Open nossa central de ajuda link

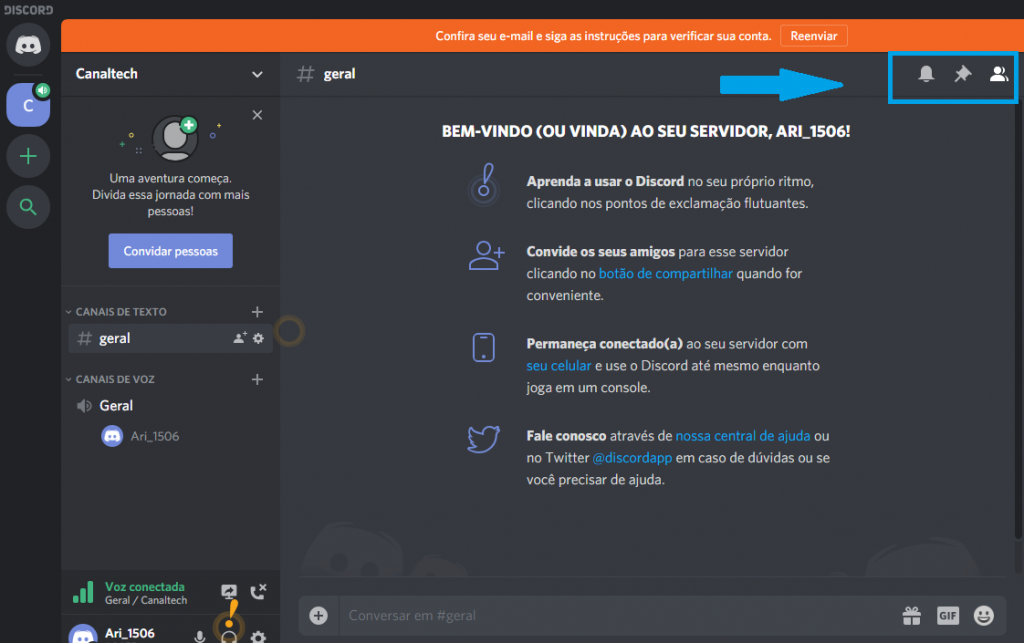743,435
